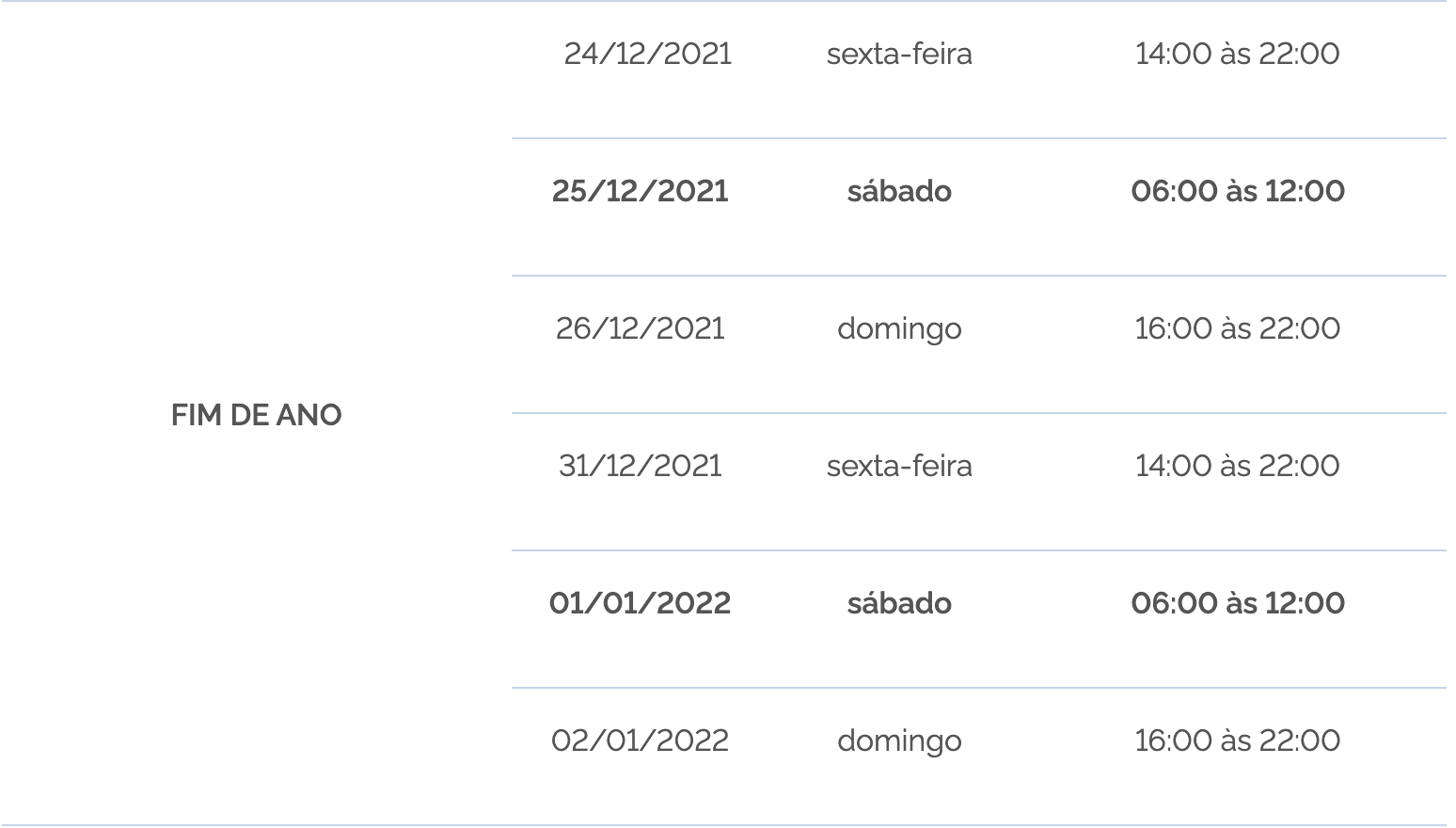Select 14:00 às 22:00 for 24/12/2021
Image resolution: width=1456 pixels, height=828 pixels.
[1237, 54]
